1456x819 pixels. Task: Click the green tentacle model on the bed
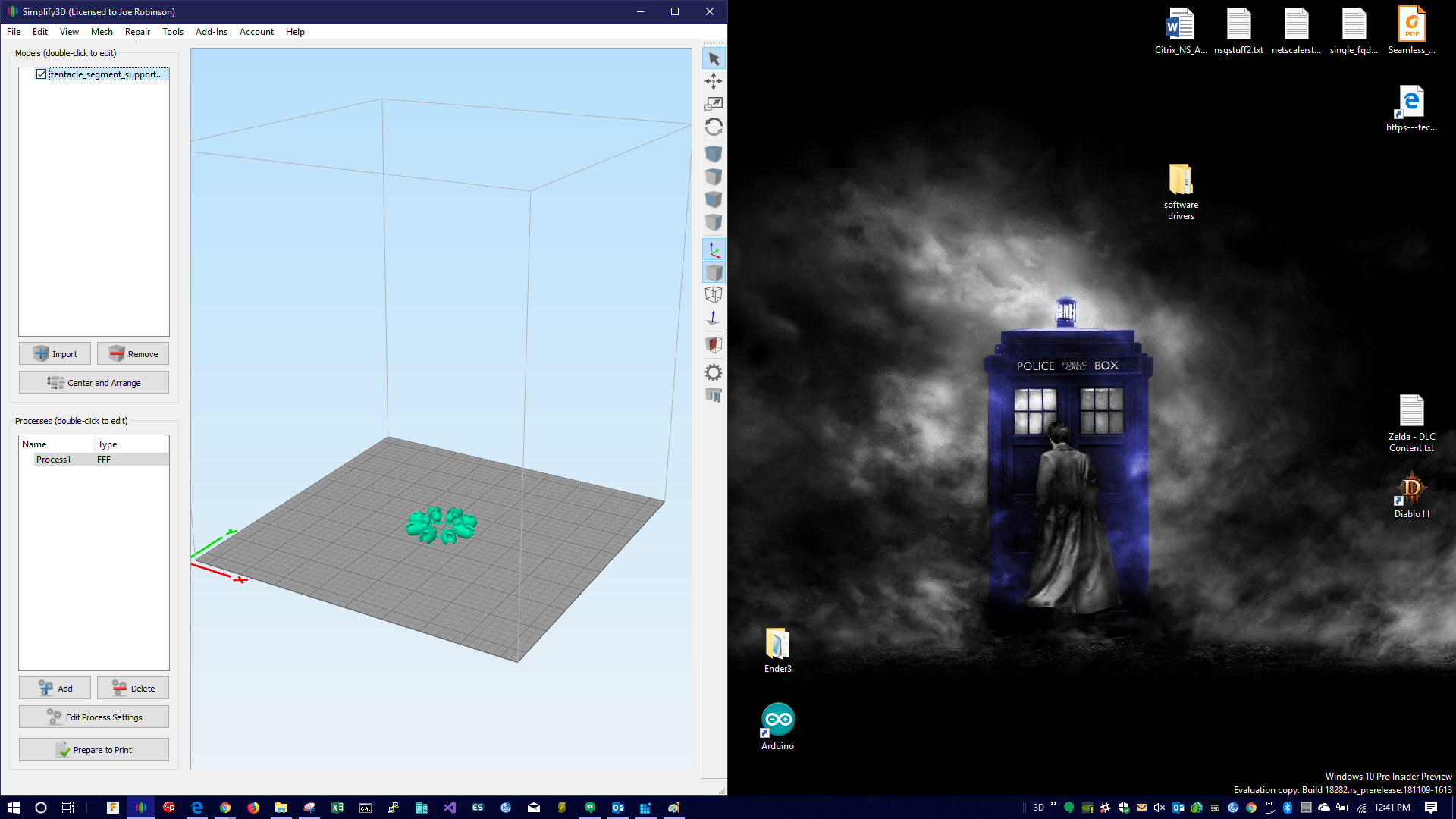pyautogui.click(x=441, y=525)
